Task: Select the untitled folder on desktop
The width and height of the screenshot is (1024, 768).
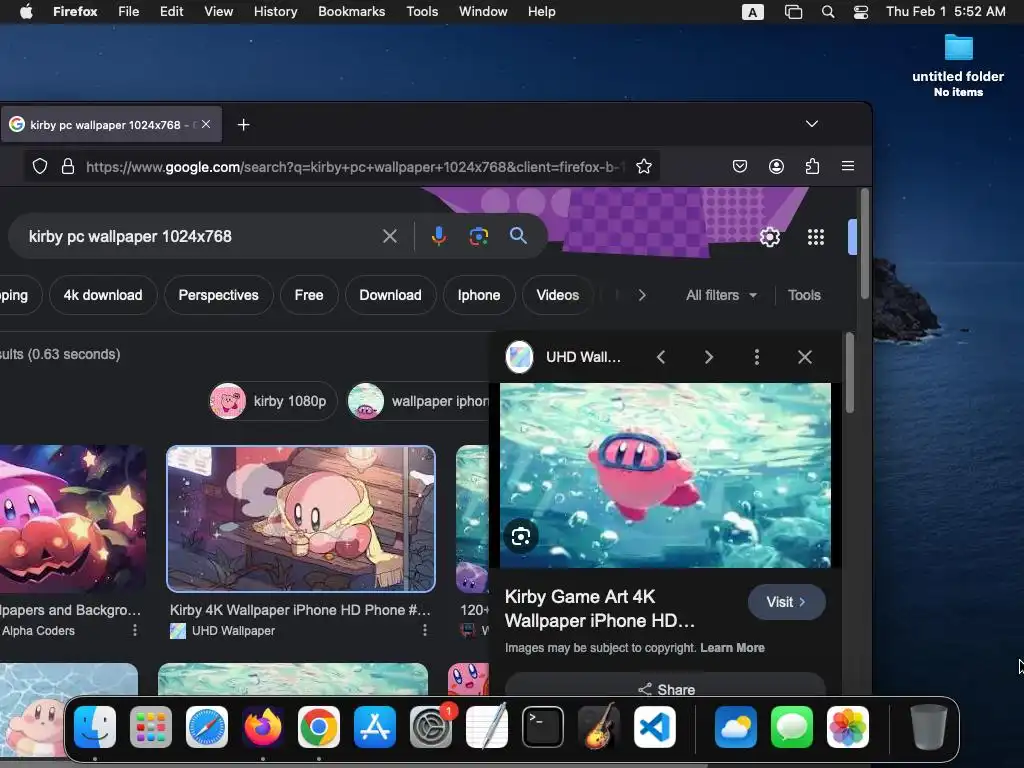Action: pyautogui.click(x=958, y=65)
